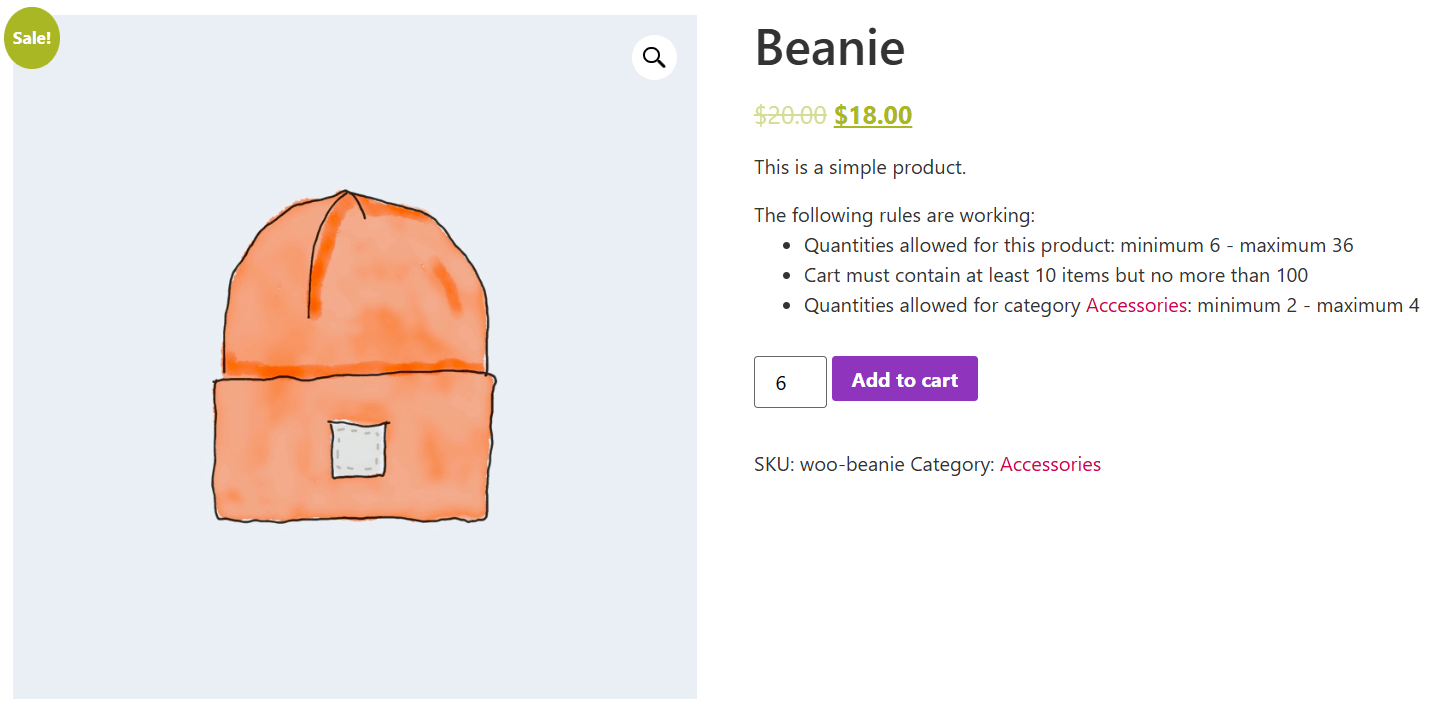Click the $18.00 sale price
Image resolution: width=1440 pixels, height=713 pixels.
[x=873, y=115]
